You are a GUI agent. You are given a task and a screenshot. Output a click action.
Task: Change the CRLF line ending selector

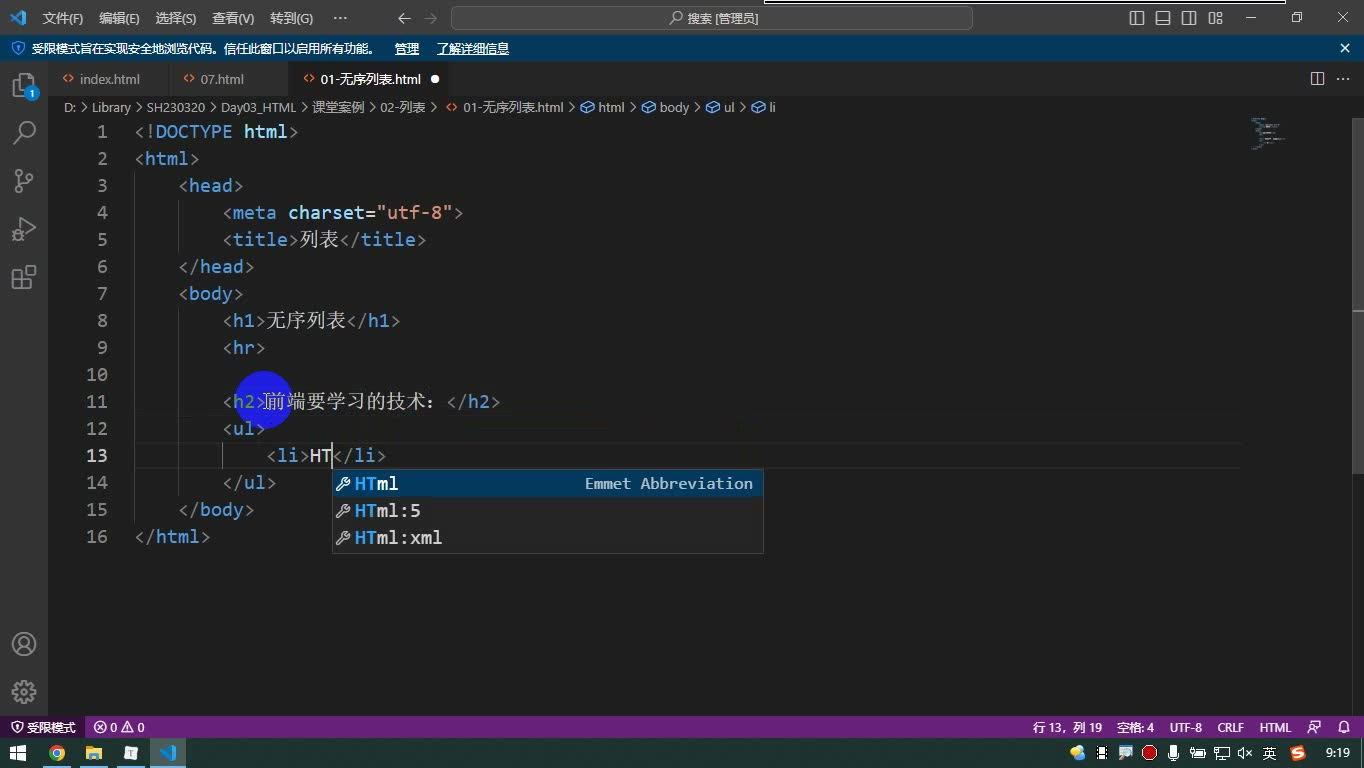[1230, 727]
